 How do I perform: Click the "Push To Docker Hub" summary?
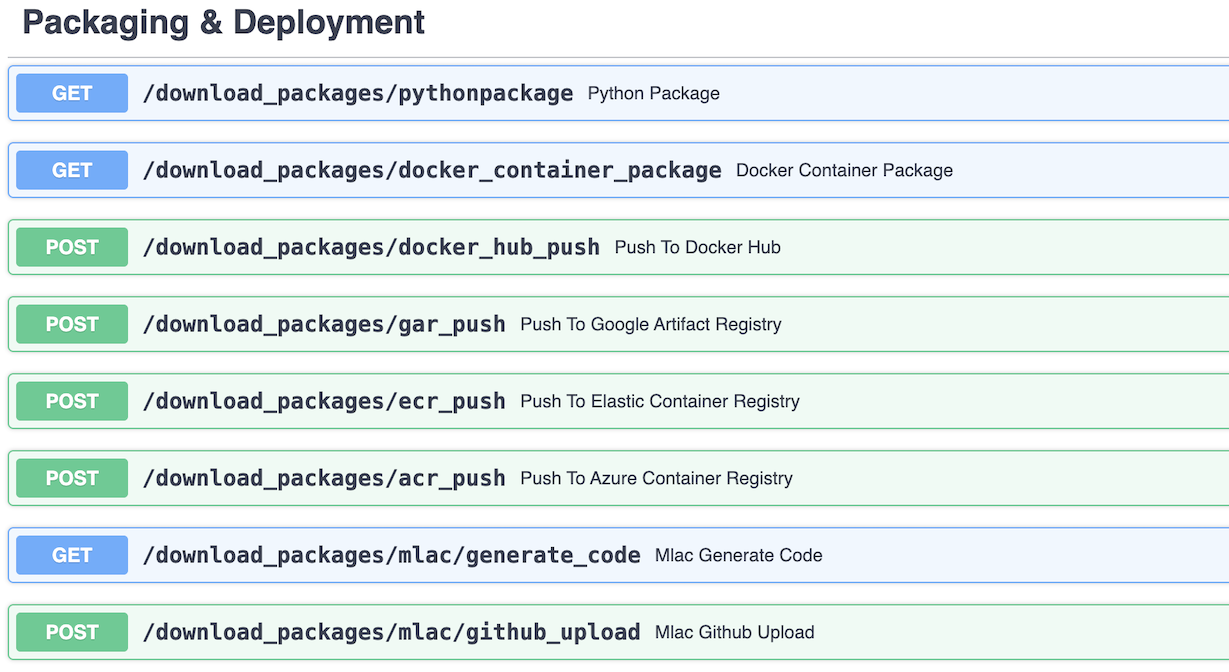click(697, 247)
